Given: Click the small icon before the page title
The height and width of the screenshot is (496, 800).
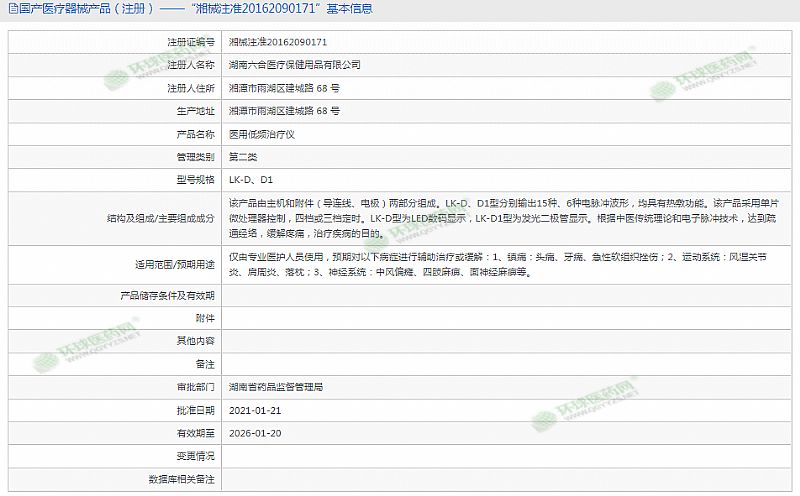Looking at the screenshot, I should [10, 11].
